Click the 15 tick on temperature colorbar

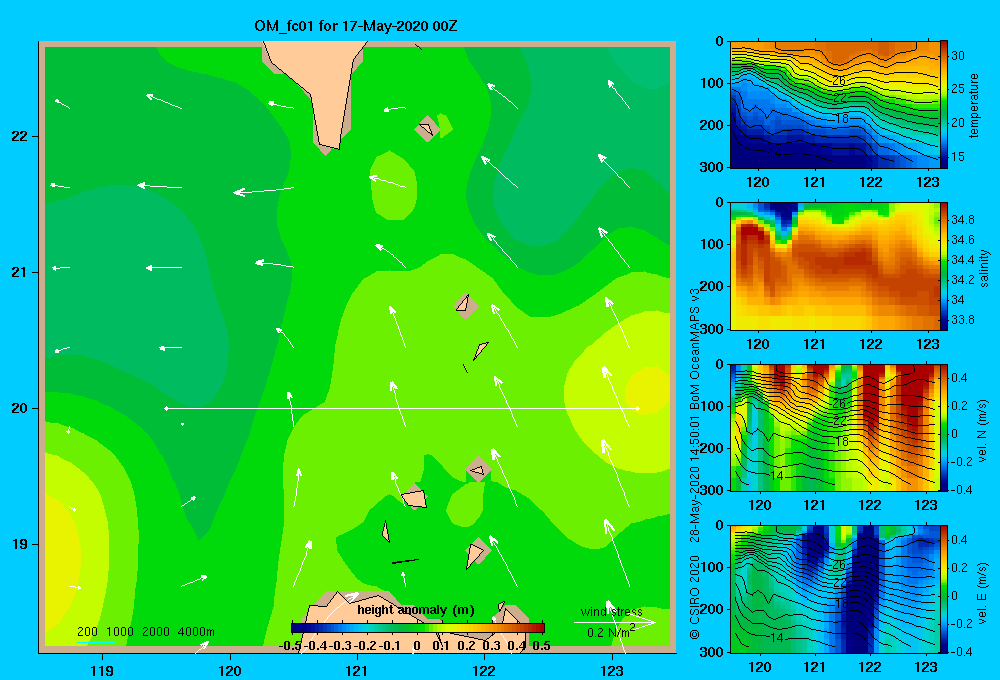click(958, 156)
